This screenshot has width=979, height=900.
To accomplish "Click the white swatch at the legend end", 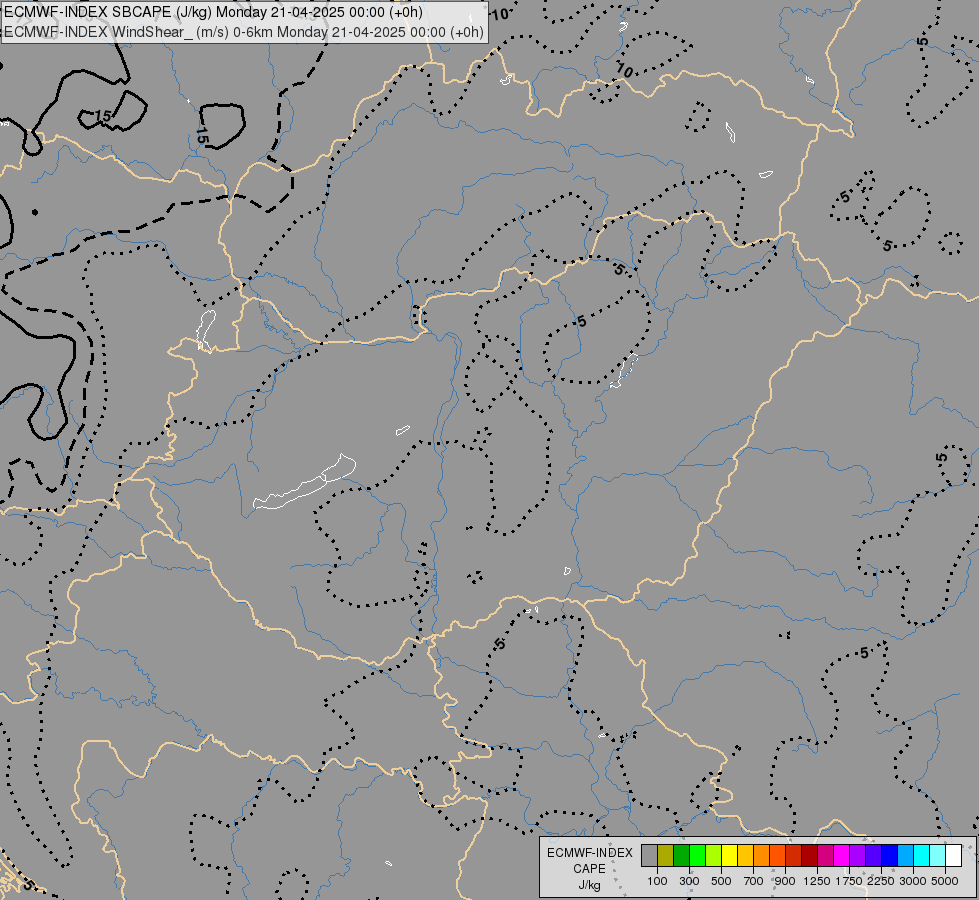I will (953, 855).
